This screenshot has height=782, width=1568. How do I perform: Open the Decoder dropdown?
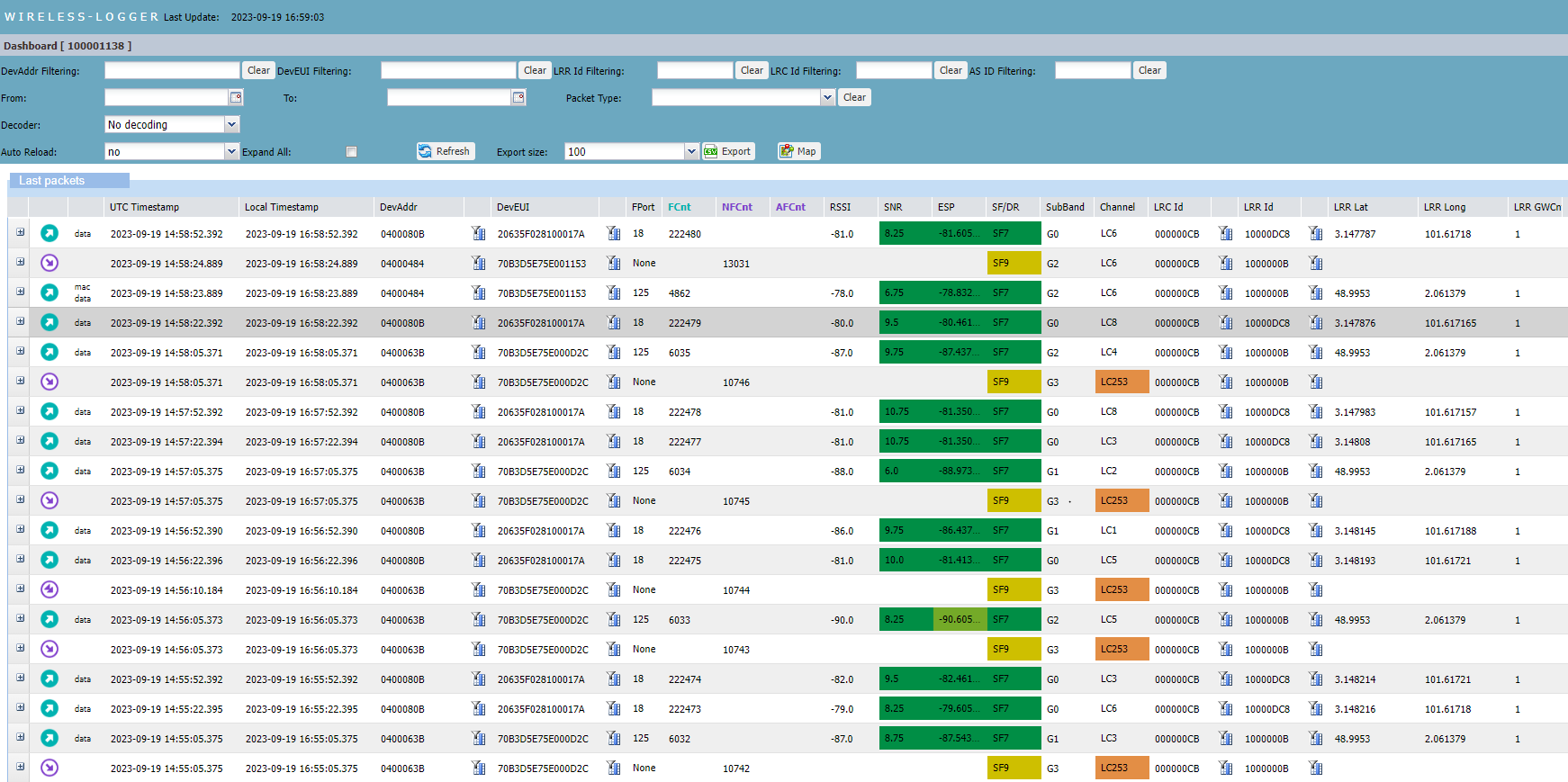[231, 125]
